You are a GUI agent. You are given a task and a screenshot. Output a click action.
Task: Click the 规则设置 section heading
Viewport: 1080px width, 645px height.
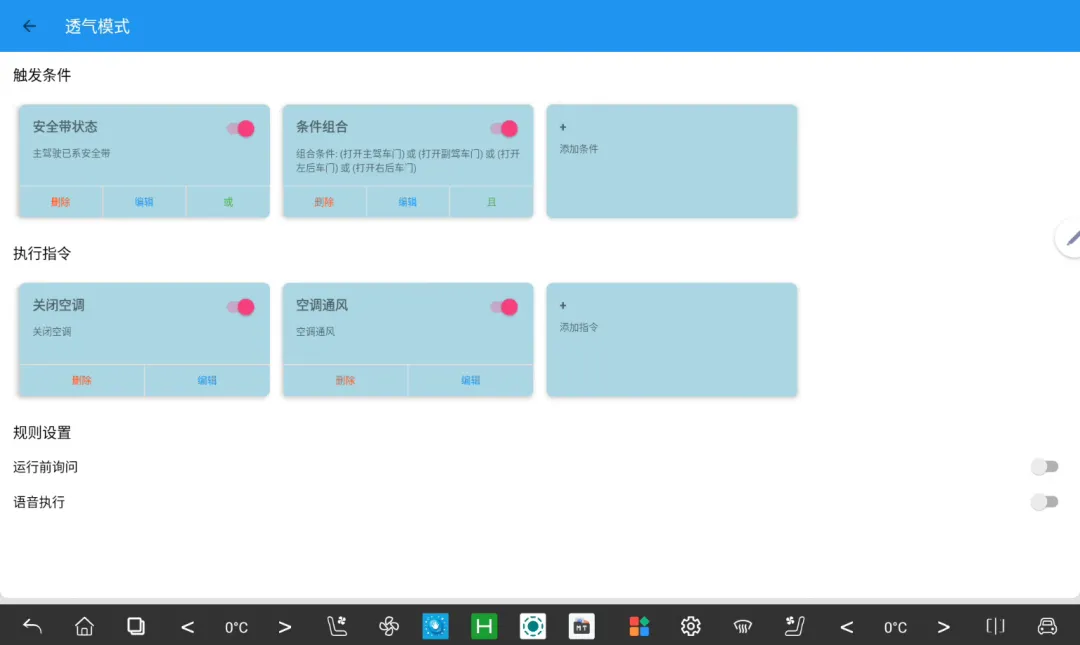click(x=42, y=433)
